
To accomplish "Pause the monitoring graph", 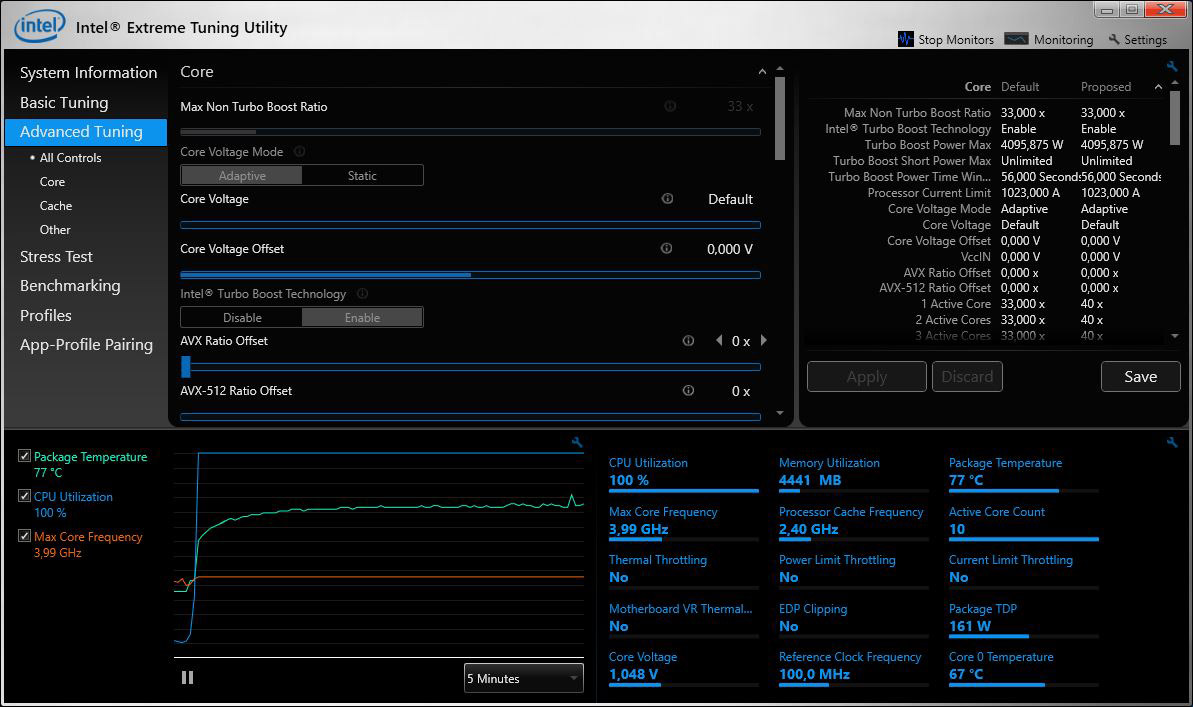I will pyautogui.click(x=187, y=677).
